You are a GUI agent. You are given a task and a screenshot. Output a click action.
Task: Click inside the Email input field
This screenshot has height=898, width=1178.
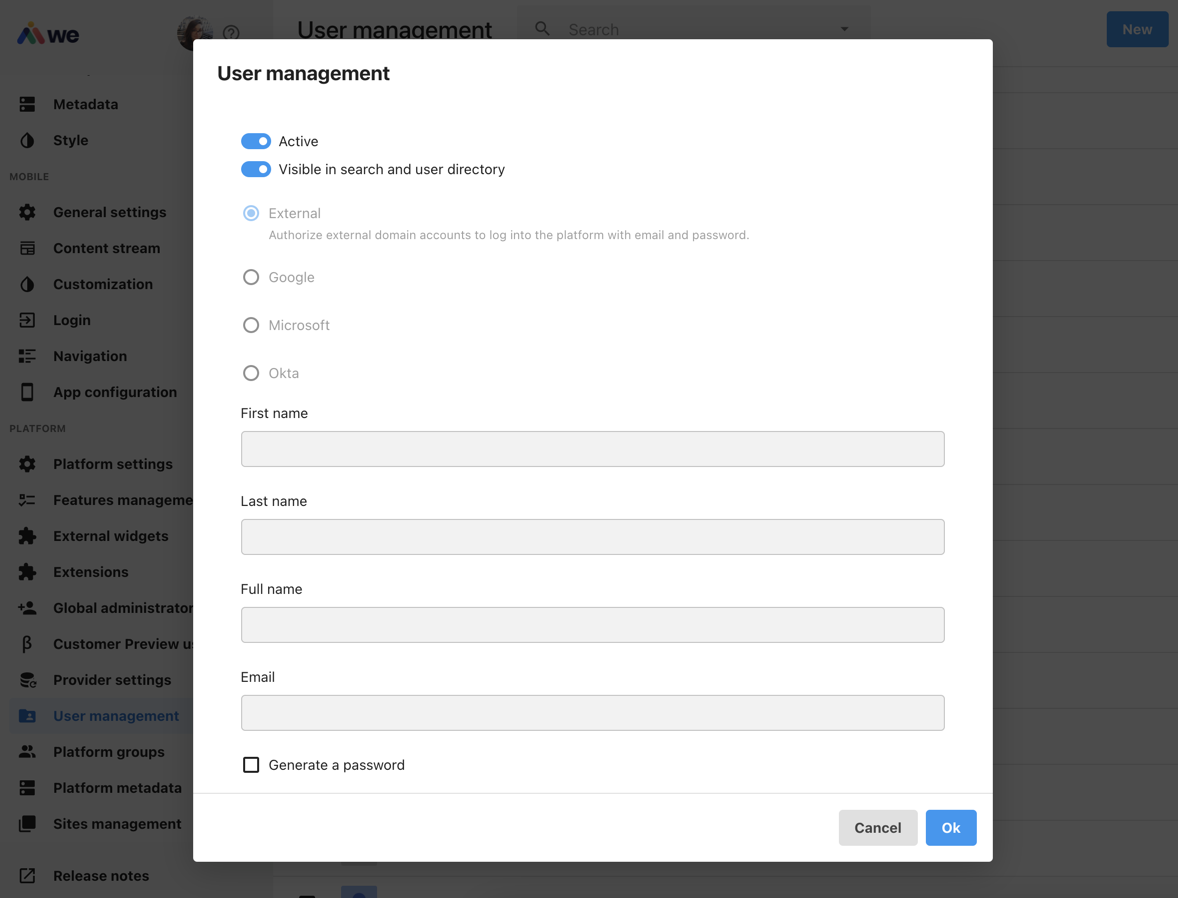click(x=592, y=713)
